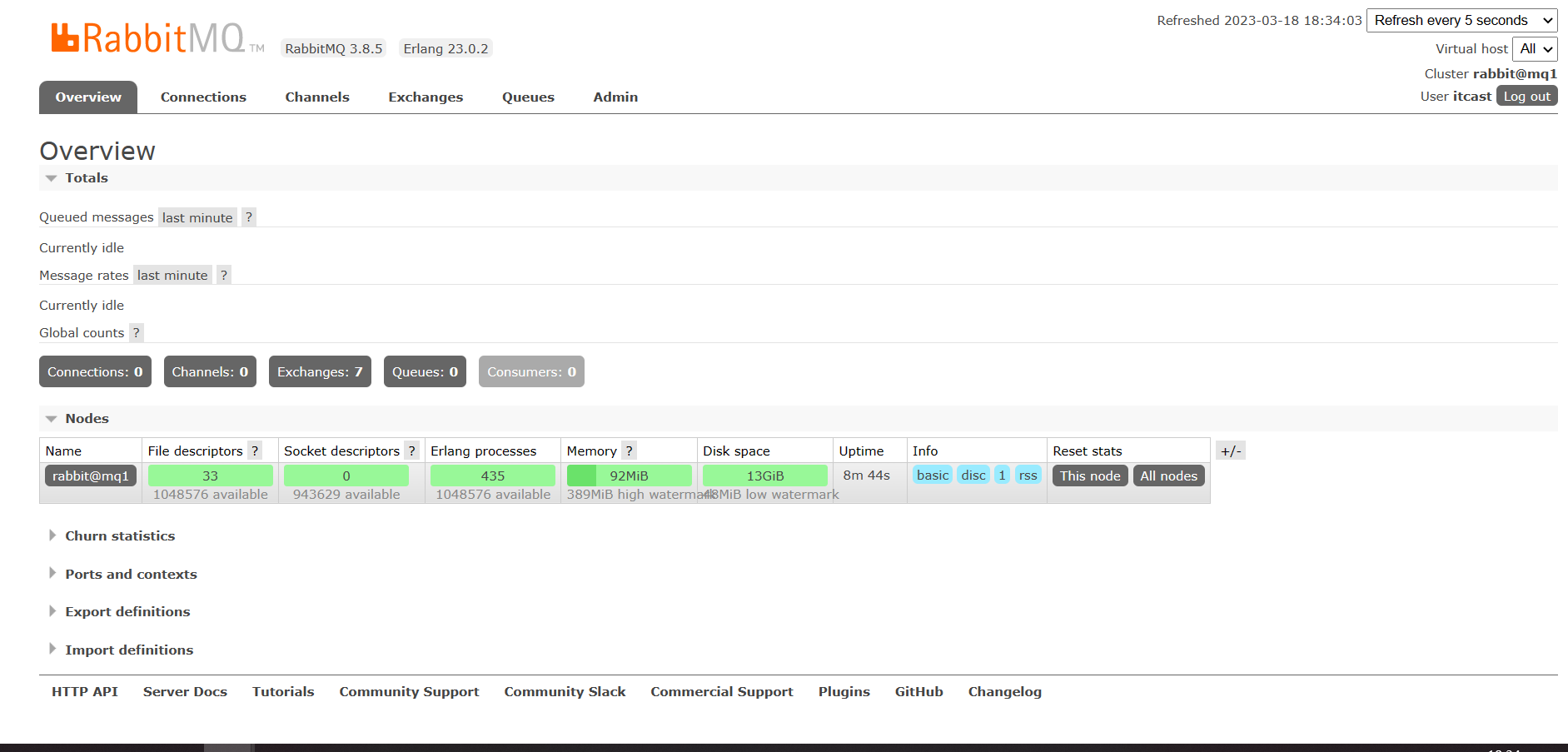1568x752 pixels.
Task: Click the Refreshed 2023-03-18 timestamp text
Action: pos(1259,20)
